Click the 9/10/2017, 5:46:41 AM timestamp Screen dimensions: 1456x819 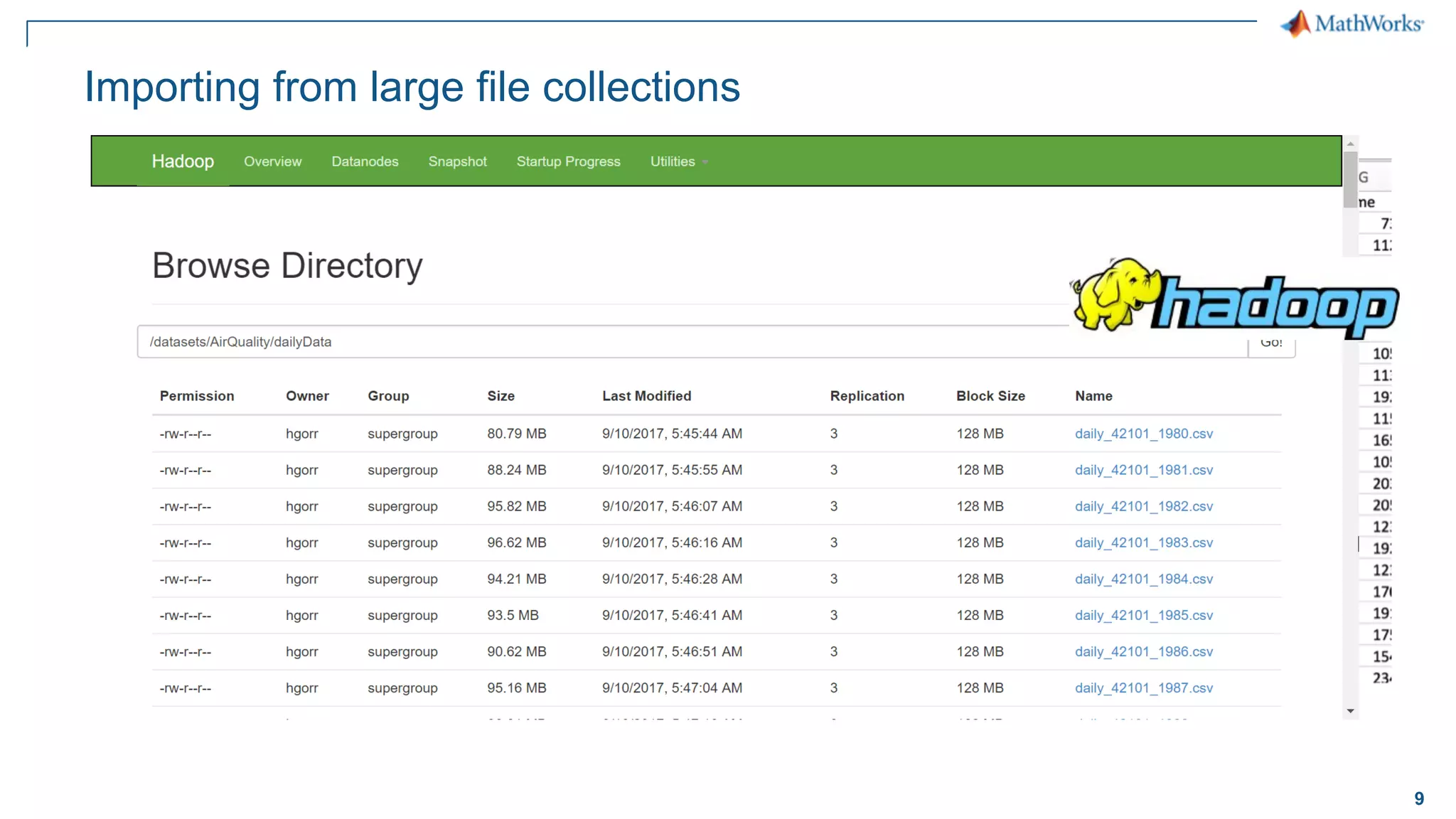[x=672, y=615]
